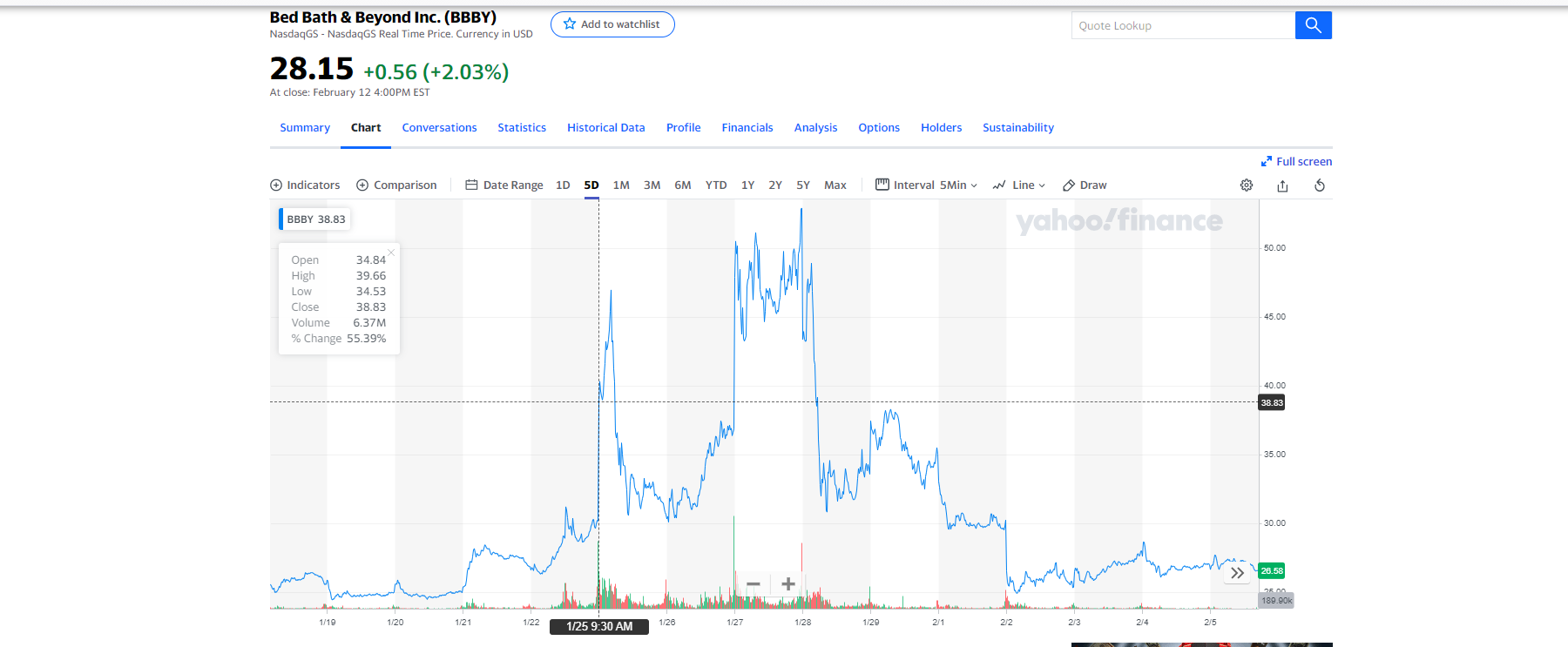Select the 1M range option
The width and height of the screenshot is (1568, 647).
(x=621, y=185)
